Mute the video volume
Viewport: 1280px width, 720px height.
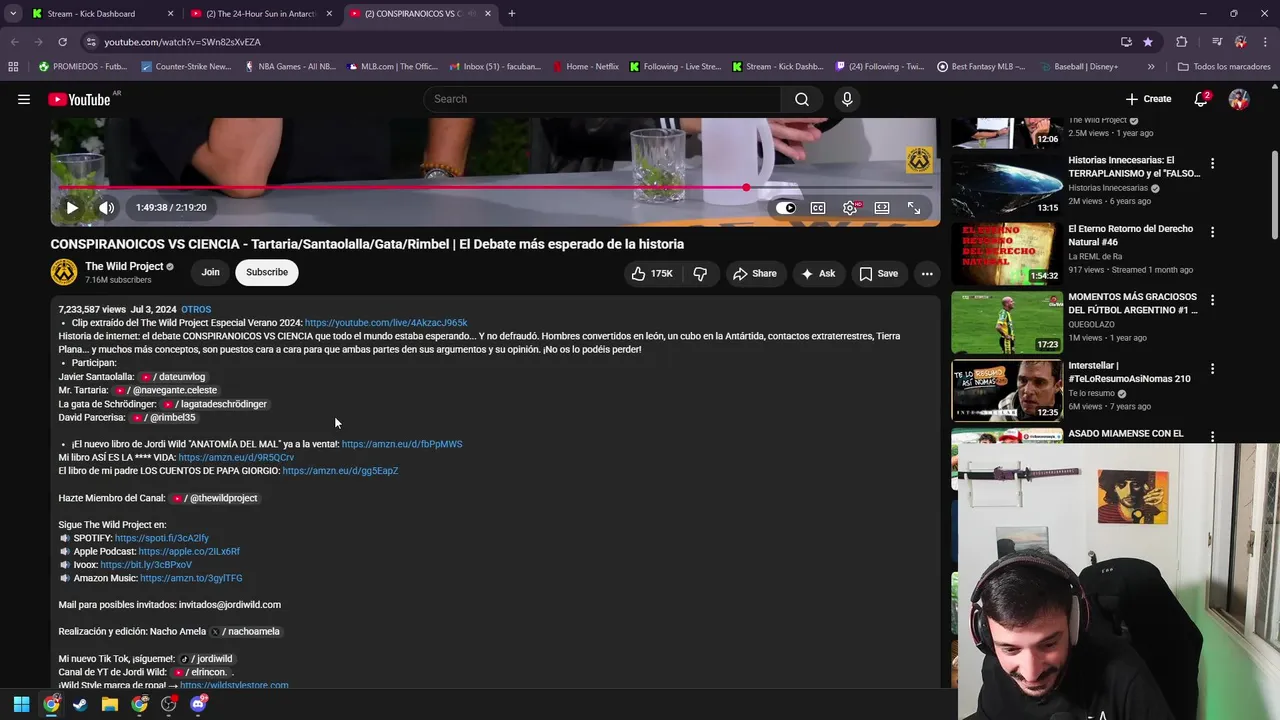coord(106,208)
